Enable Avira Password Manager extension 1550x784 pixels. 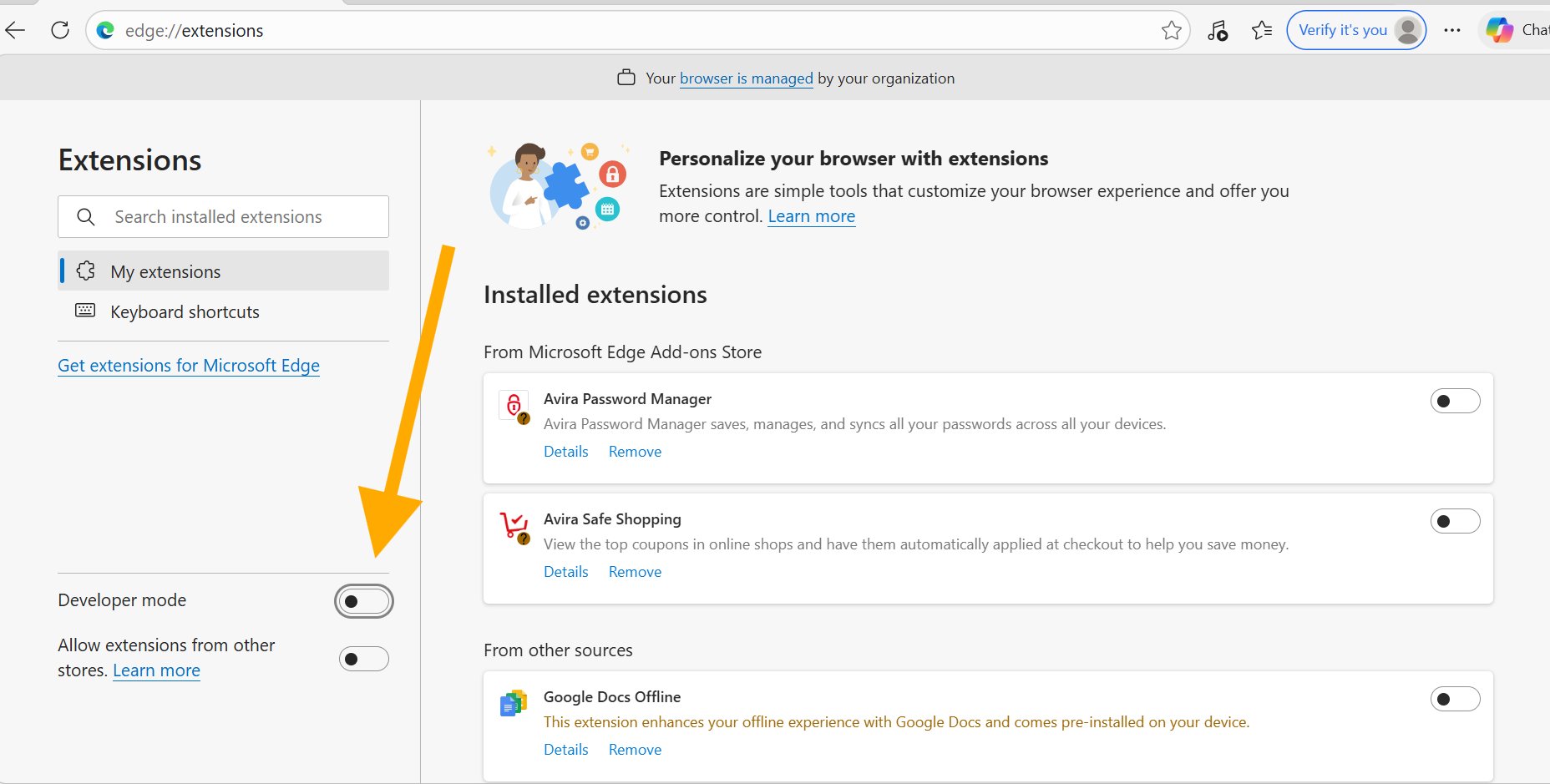pos(1456,401)
